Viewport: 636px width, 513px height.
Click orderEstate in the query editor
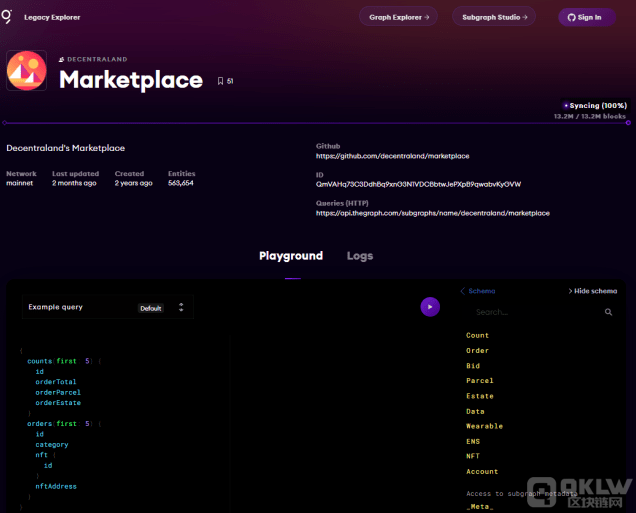(x=58, y=403)
